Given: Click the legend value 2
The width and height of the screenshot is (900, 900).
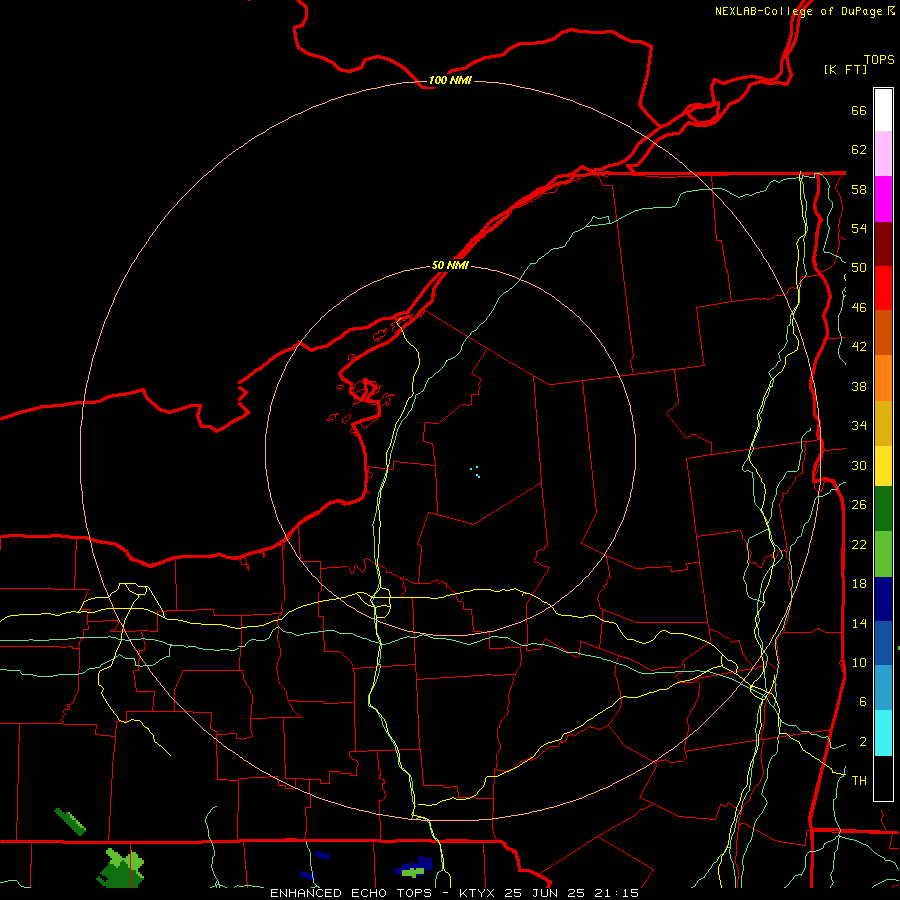Looking at the screenshot, I should point(863,742).
